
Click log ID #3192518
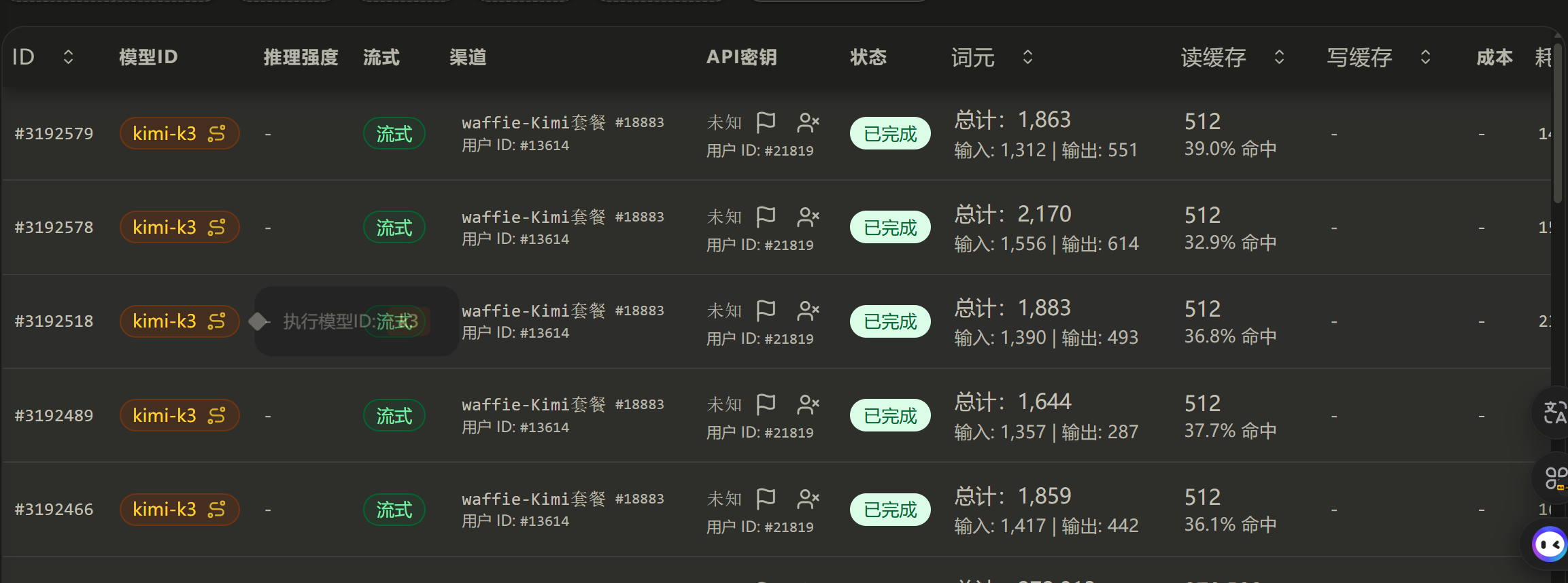54,321
